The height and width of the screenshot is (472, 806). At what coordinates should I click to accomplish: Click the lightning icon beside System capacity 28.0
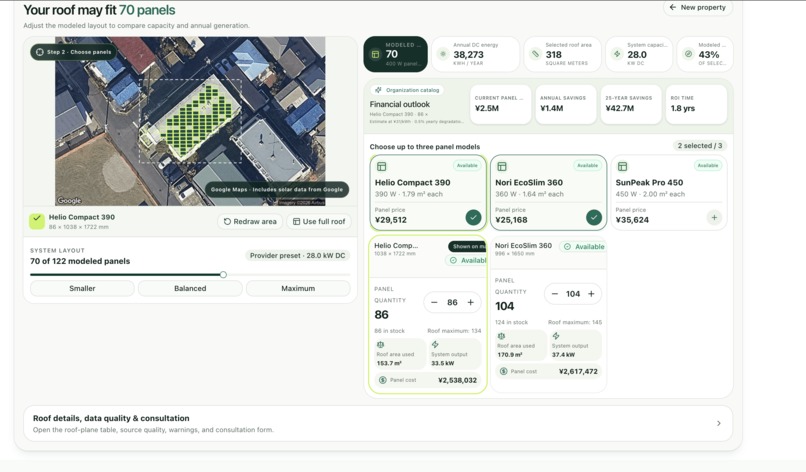tap(617, 54)
